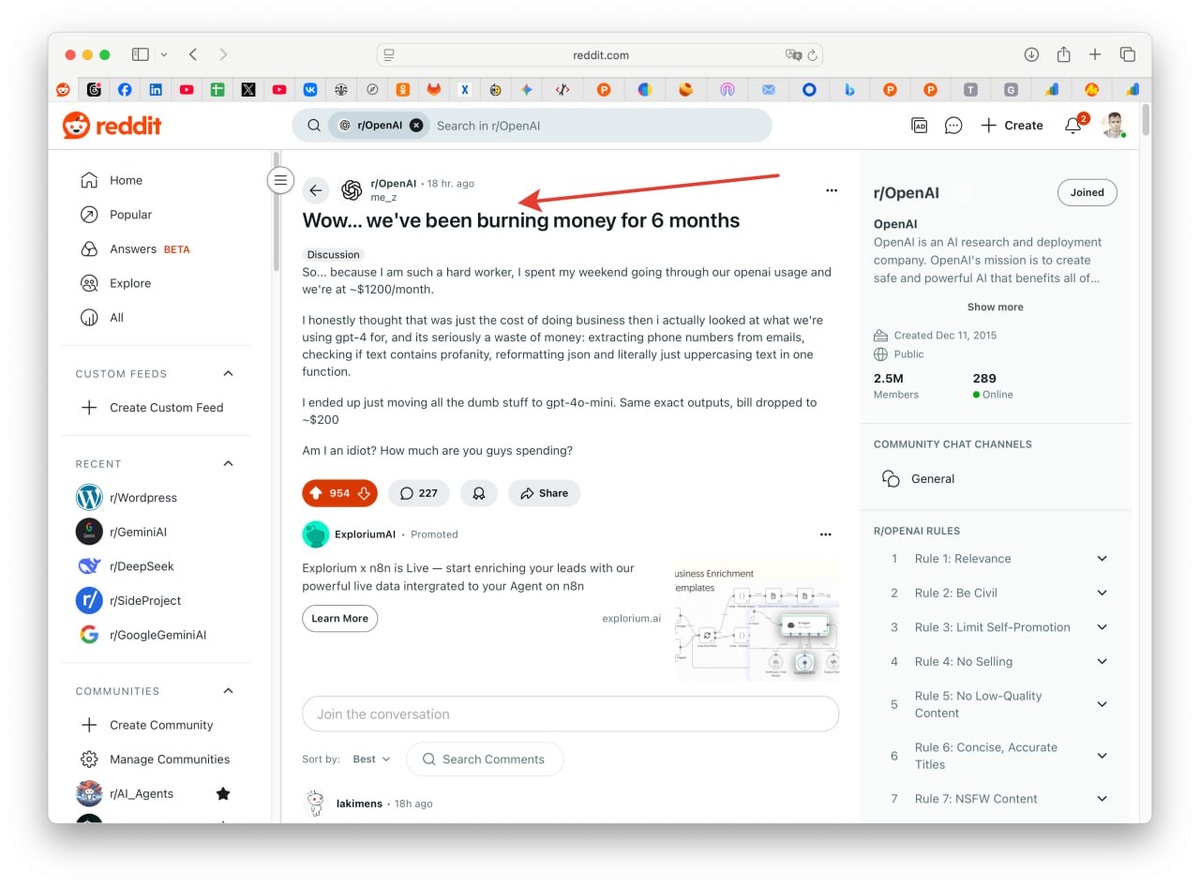Viewport: 1200px width, 887px height.
Task: Expand Rule 1: Relevance
Action: (1102, 559)
